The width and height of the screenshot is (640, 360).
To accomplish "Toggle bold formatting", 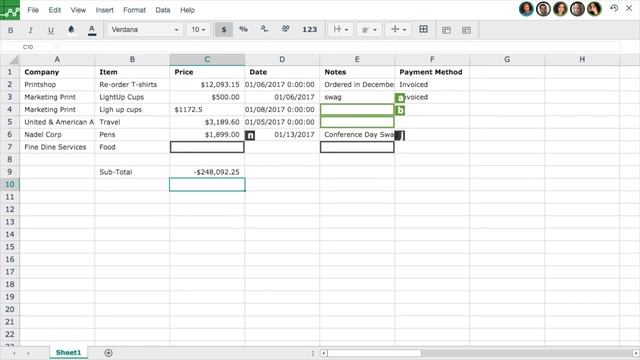I will pos(11,30).
